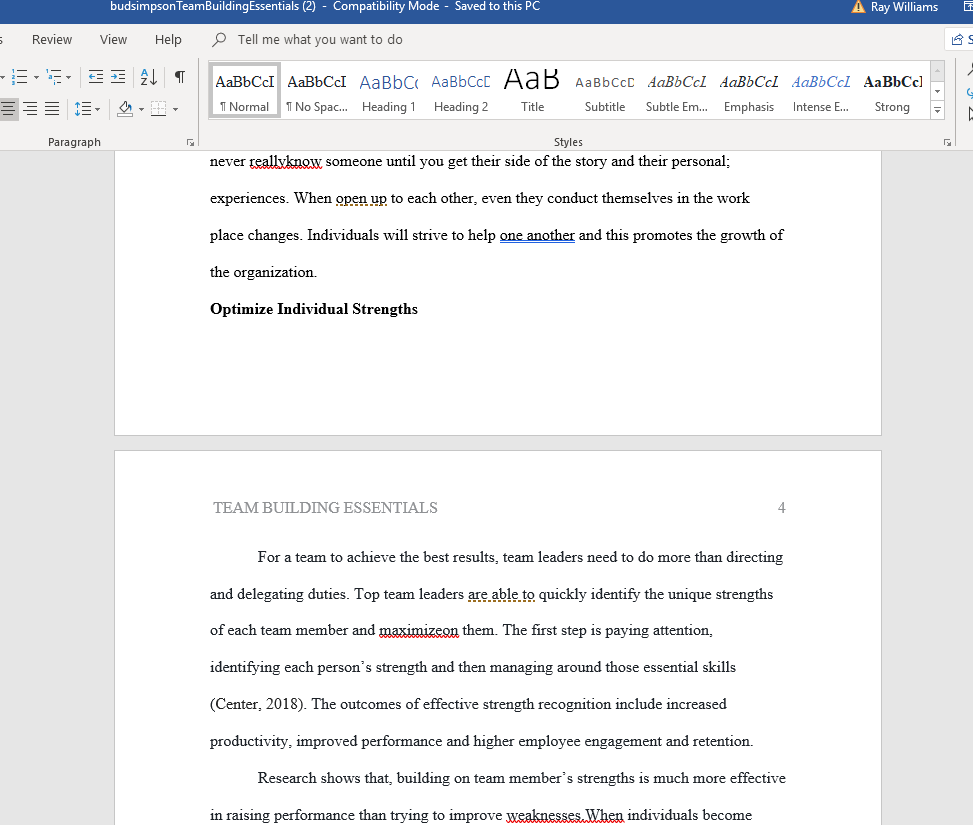Apply the No Spacing style

(x=317, y=90)
